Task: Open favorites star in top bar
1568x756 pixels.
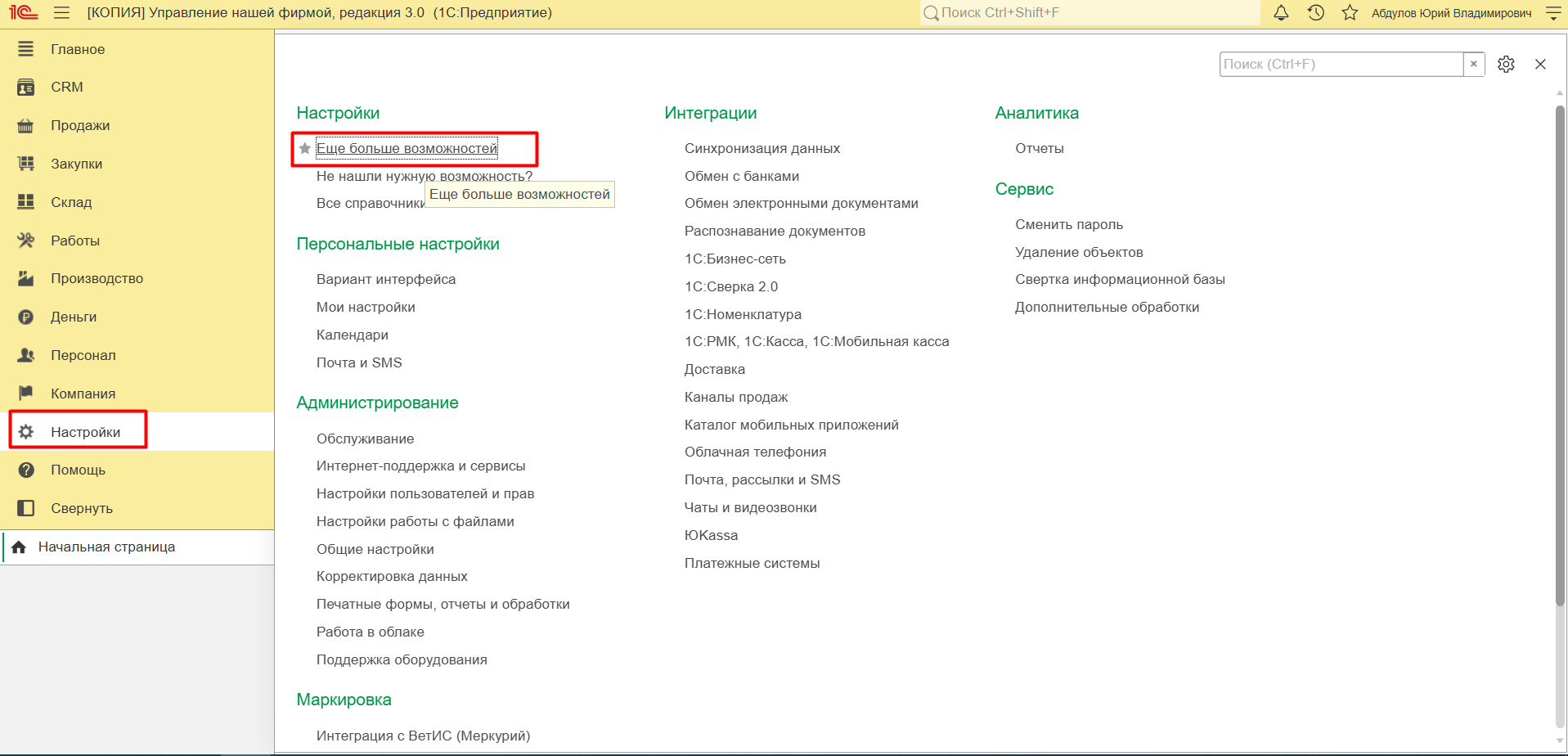Action: (x=1350, y=13)
